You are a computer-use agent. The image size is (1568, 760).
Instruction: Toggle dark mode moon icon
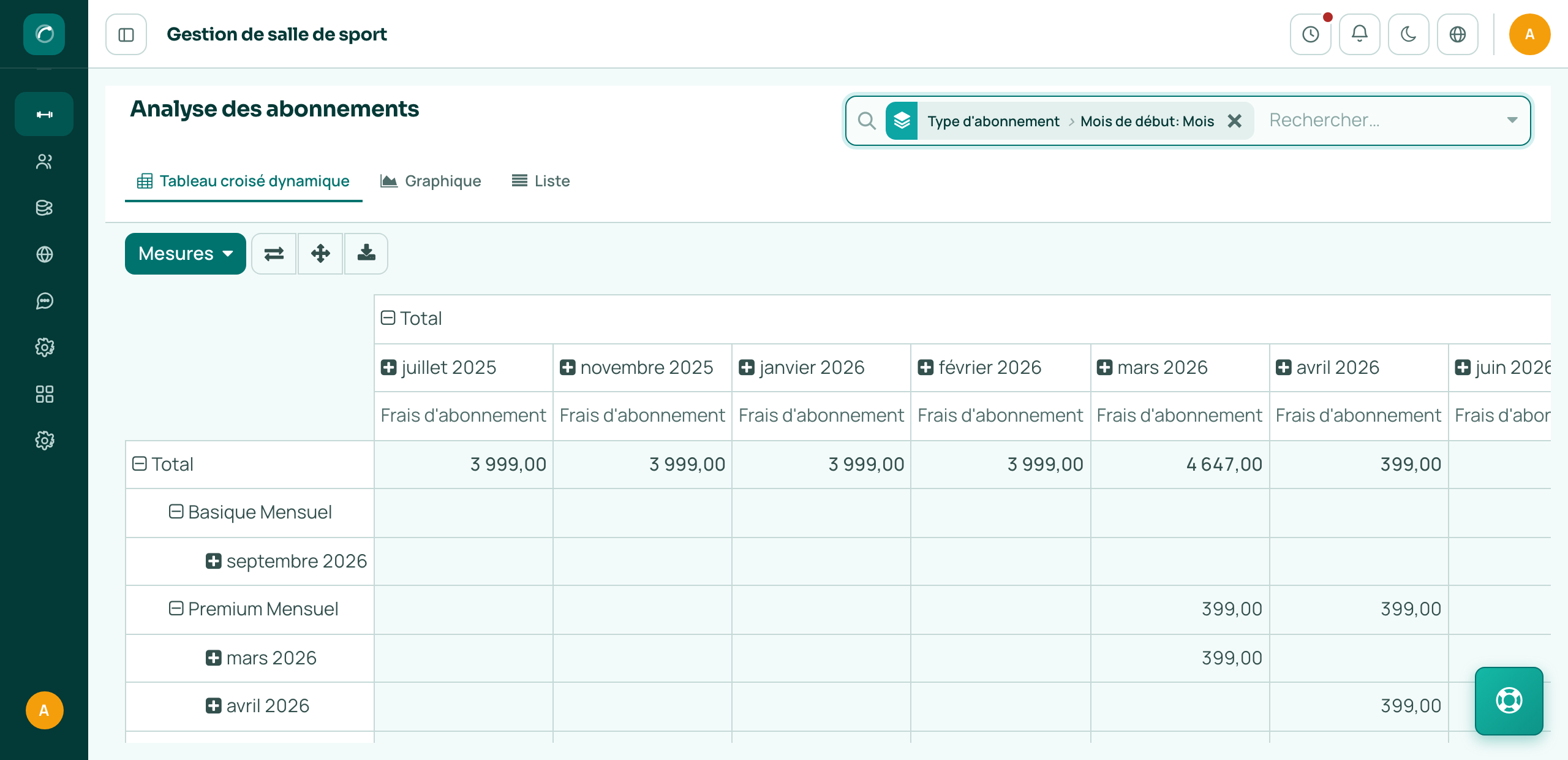coord(1409,34)
